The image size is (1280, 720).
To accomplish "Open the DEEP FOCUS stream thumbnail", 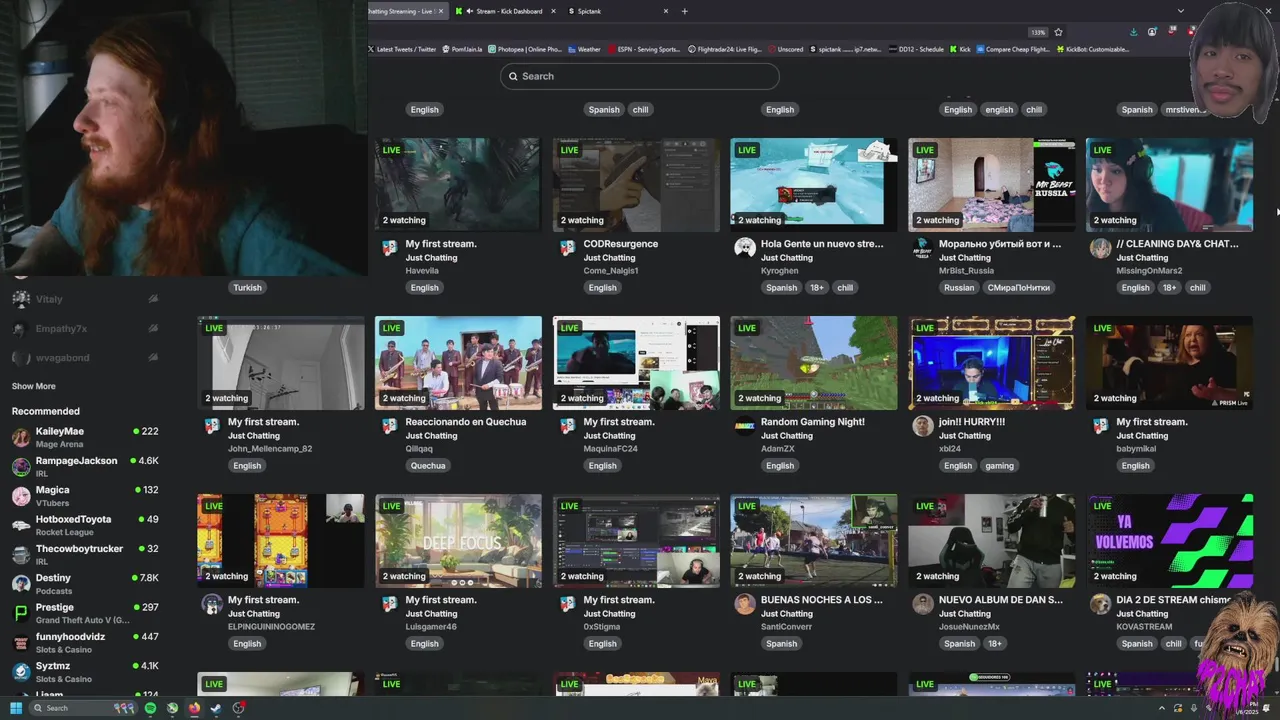I will (x=458, y=541).
